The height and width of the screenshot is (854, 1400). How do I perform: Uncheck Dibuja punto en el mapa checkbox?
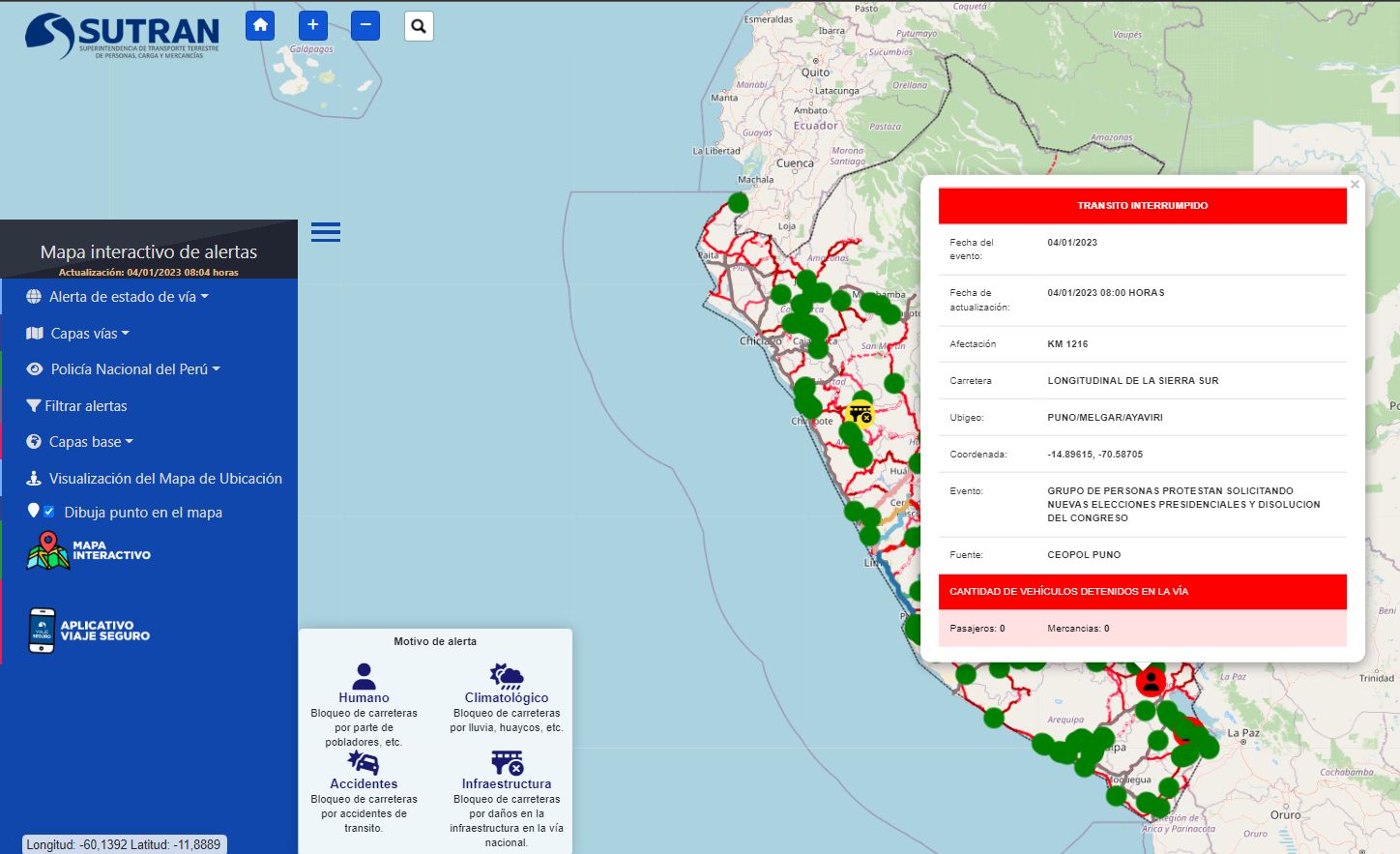click(x=49, y=512)
